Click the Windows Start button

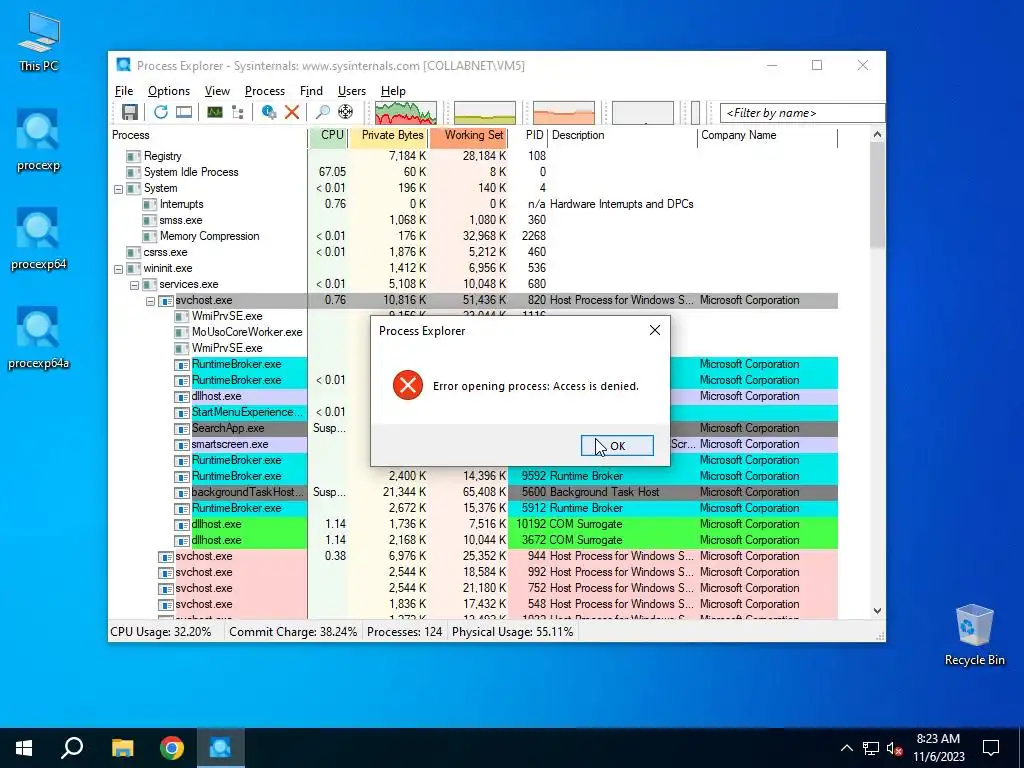[24, 748]
